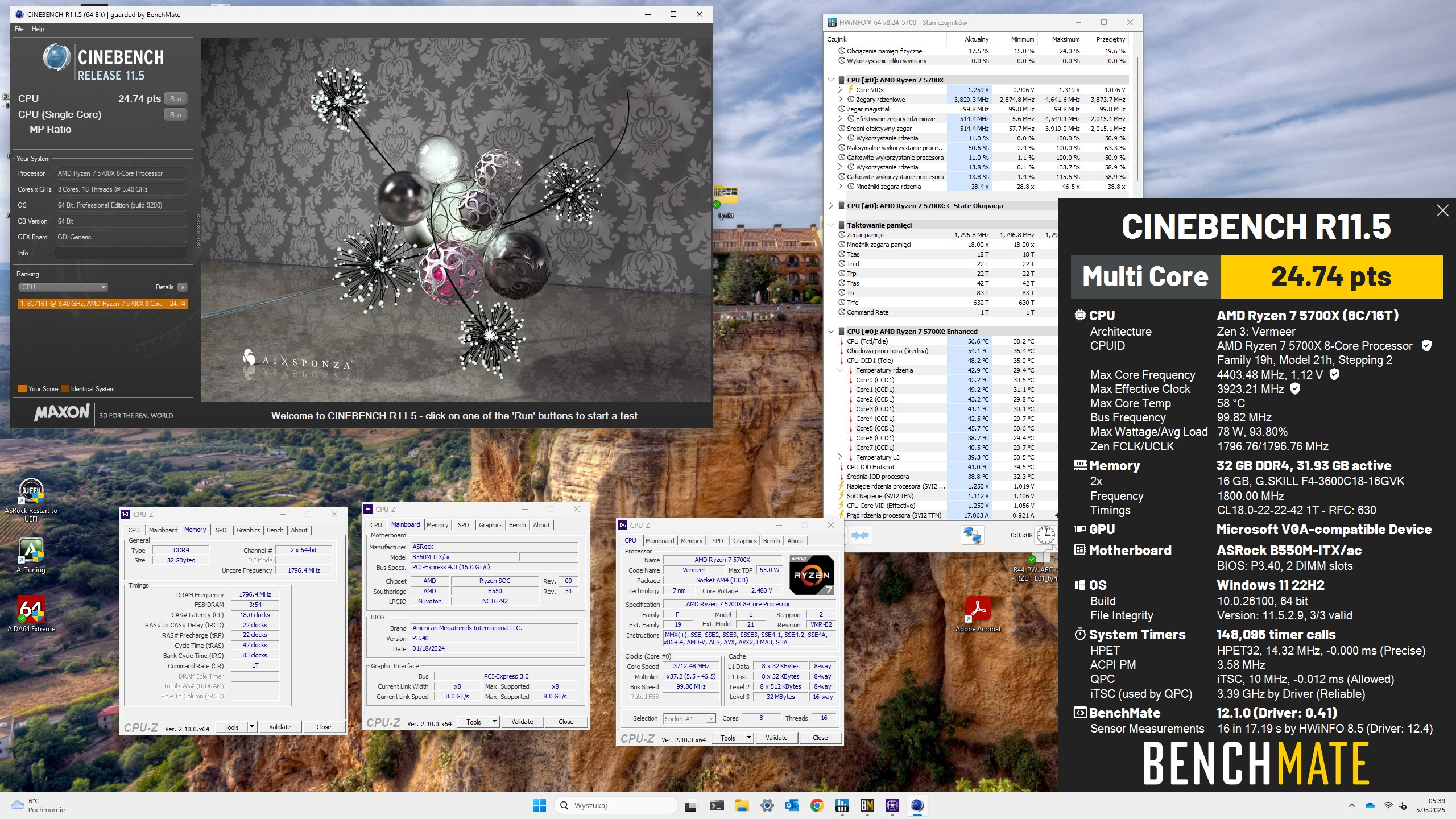Image resolution: width=1456 pixels, height=819 pixels.
Task: Open OneDrive tray icon
Action: (x=1370, y=805)
